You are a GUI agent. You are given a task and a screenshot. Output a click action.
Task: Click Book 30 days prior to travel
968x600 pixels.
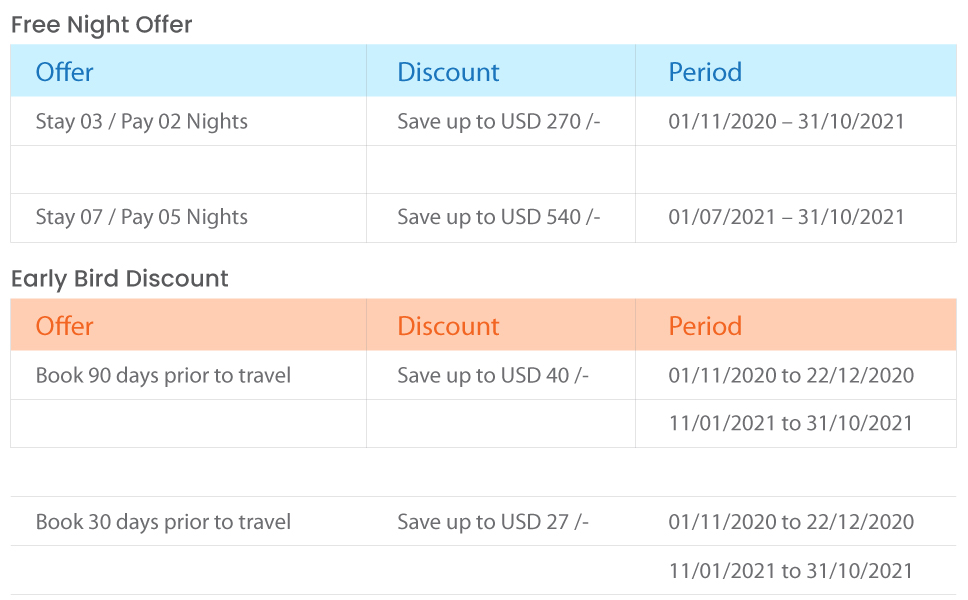(x=163, y=522)
